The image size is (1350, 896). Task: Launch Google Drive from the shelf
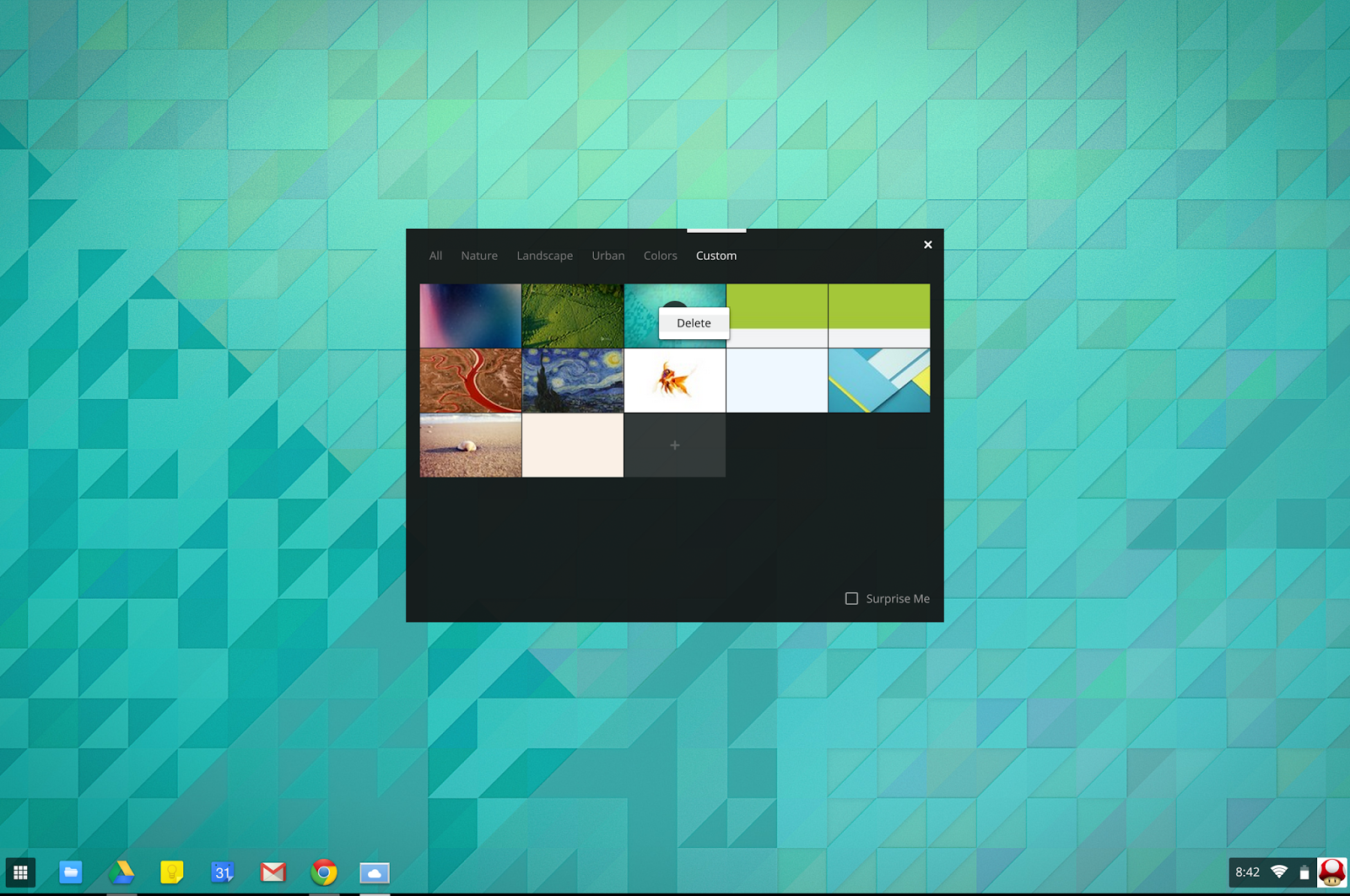pos(121,872)
